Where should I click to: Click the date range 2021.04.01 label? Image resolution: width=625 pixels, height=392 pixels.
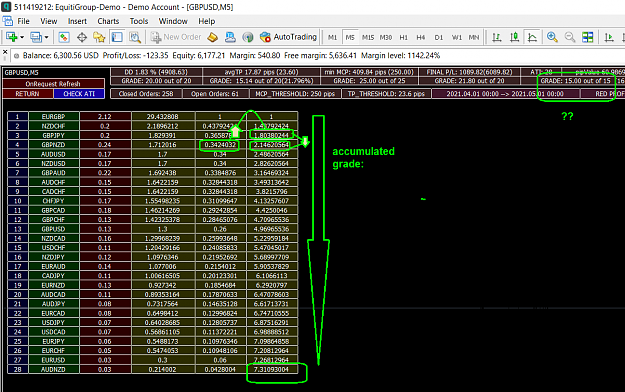(x=505, y=94)
